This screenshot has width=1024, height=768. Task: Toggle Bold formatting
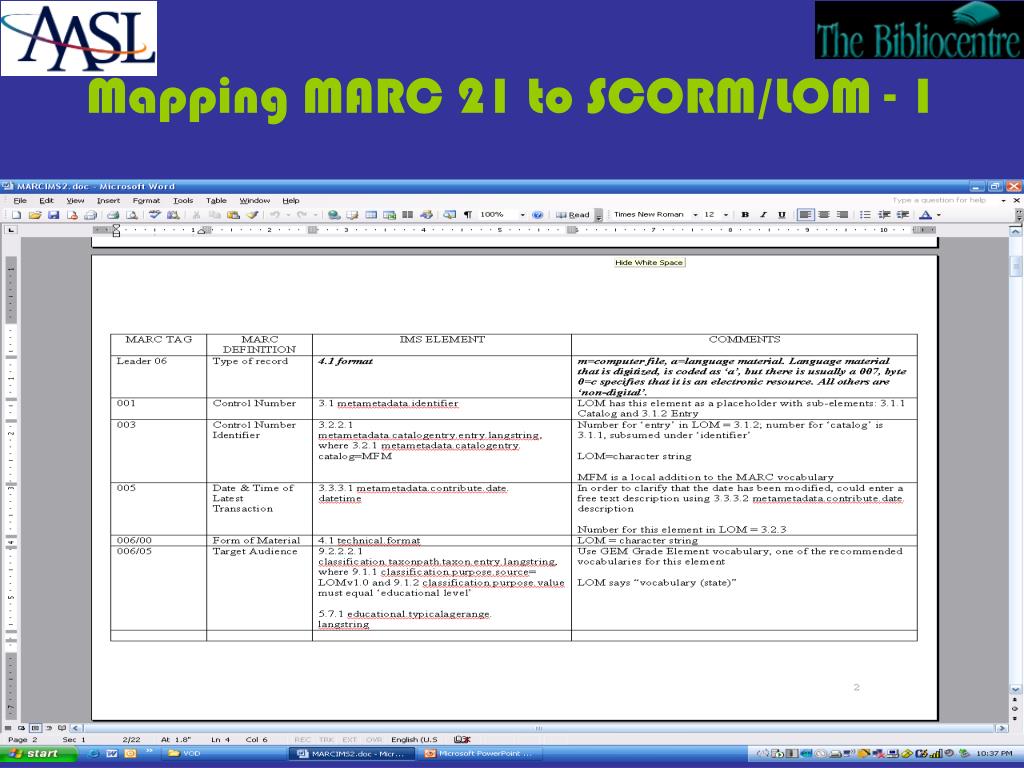(x=744, y=215)
